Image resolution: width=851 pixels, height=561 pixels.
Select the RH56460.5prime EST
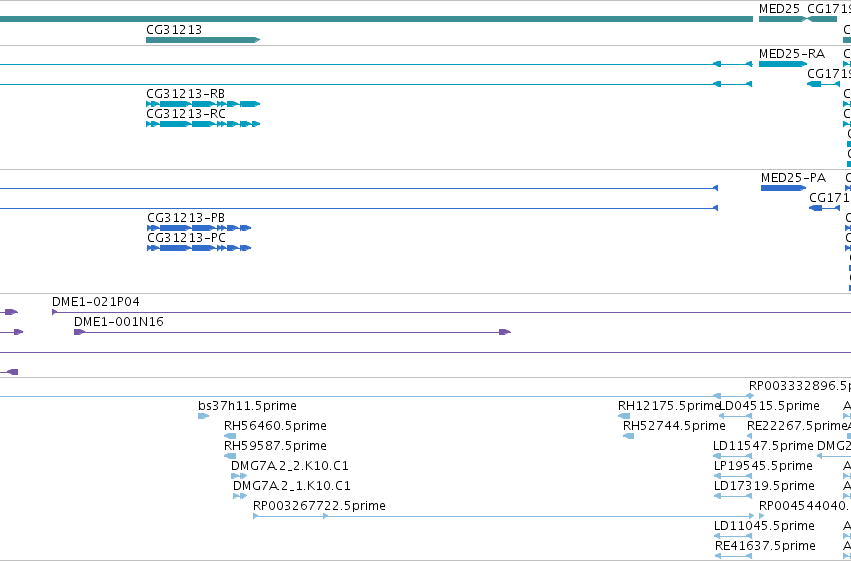tap(230, 436)
